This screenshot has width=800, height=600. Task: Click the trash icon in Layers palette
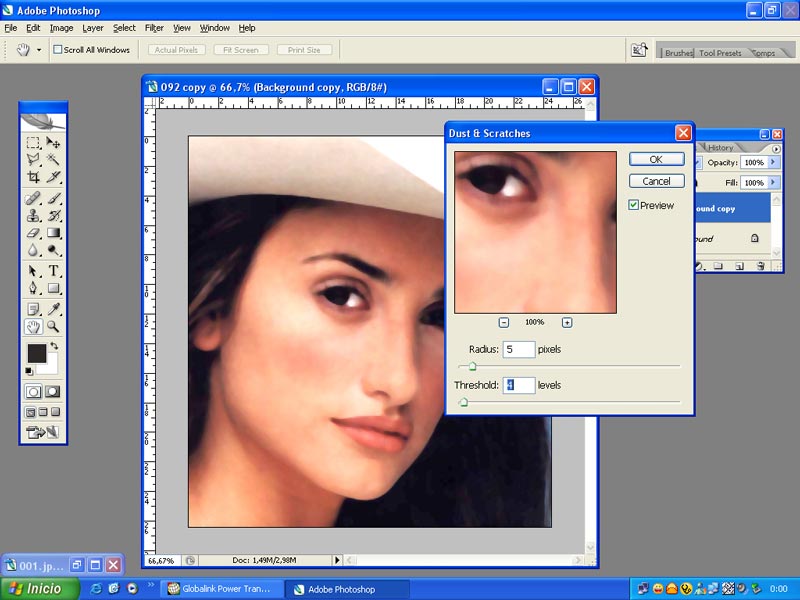point(761,266)
